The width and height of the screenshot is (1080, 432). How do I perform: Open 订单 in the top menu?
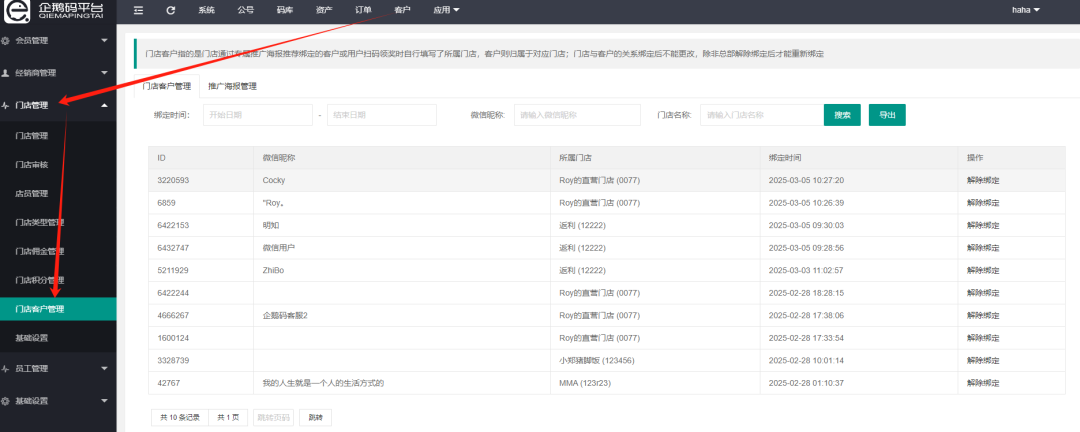[363, 10]
